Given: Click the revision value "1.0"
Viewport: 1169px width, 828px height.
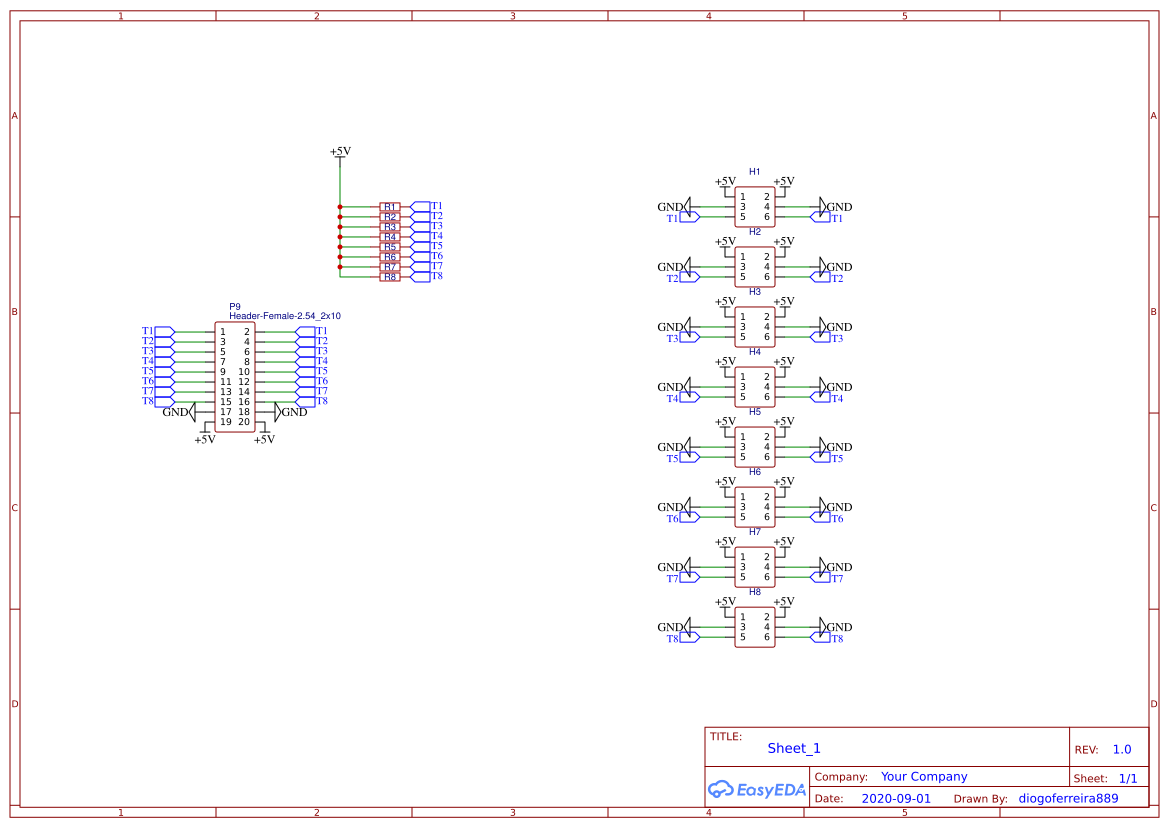Looking at the screenshot, I should [1122, 750].
